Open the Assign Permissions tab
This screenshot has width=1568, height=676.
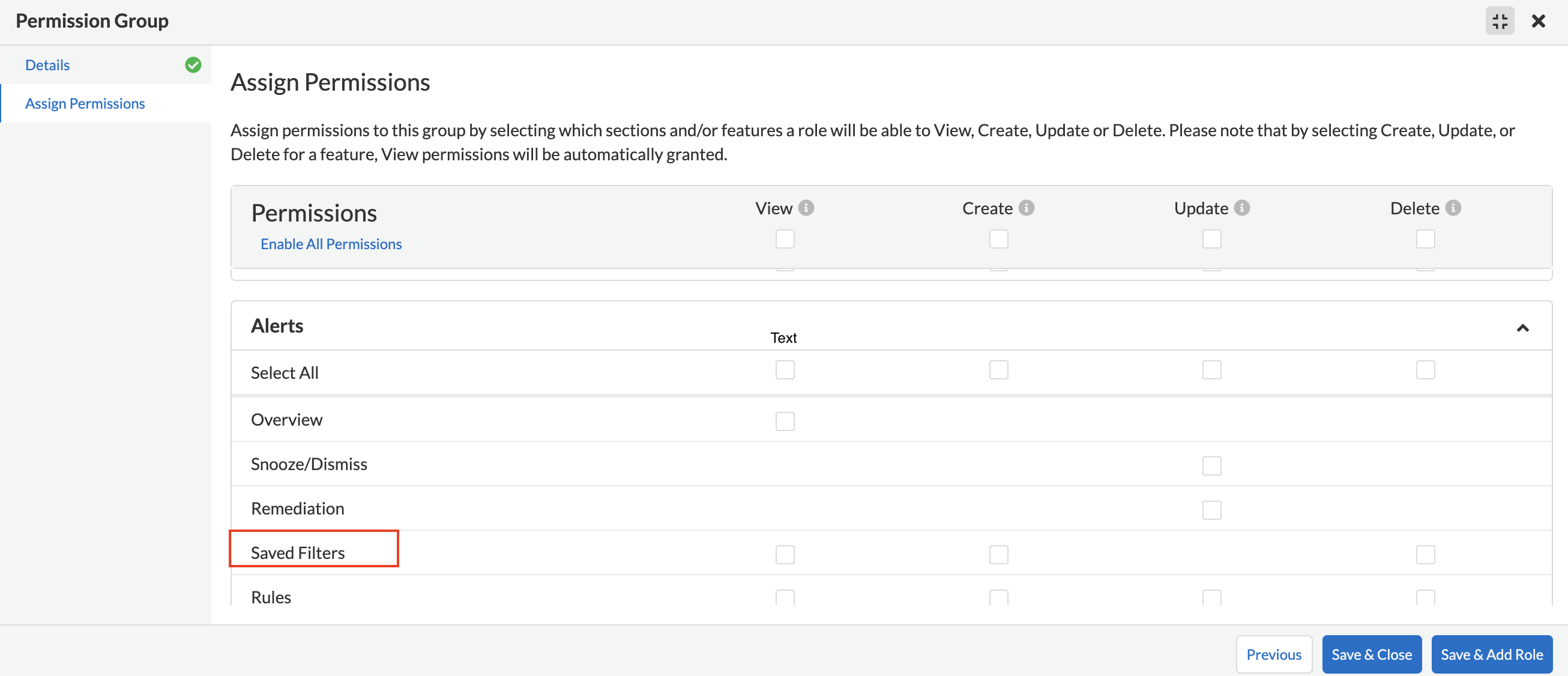click(85, 102)
